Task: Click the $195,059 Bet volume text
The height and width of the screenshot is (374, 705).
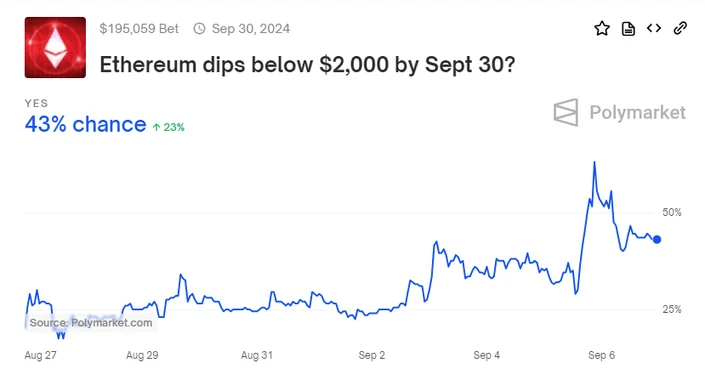Action: (x=139, y=29)
